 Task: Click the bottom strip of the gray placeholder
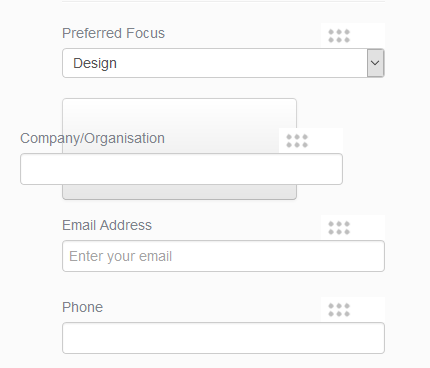179,192
